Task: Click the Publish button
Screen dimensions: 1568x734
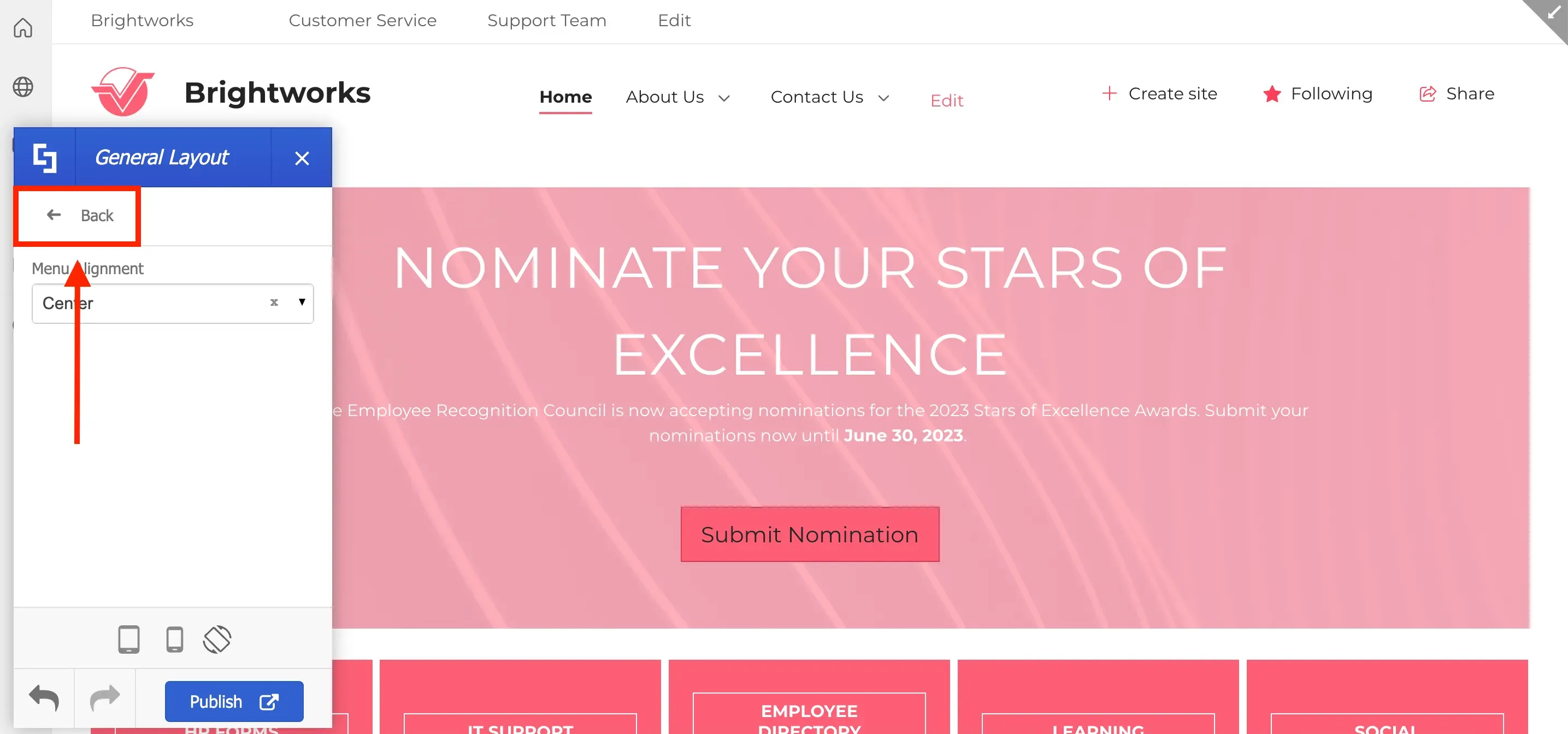Action: (x=234, y=701)
